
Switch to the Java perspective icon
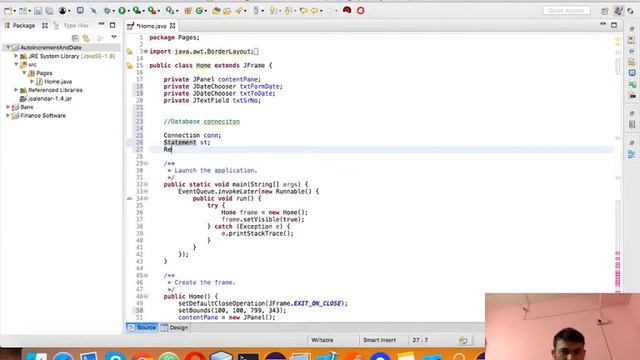tap(618, 11)
